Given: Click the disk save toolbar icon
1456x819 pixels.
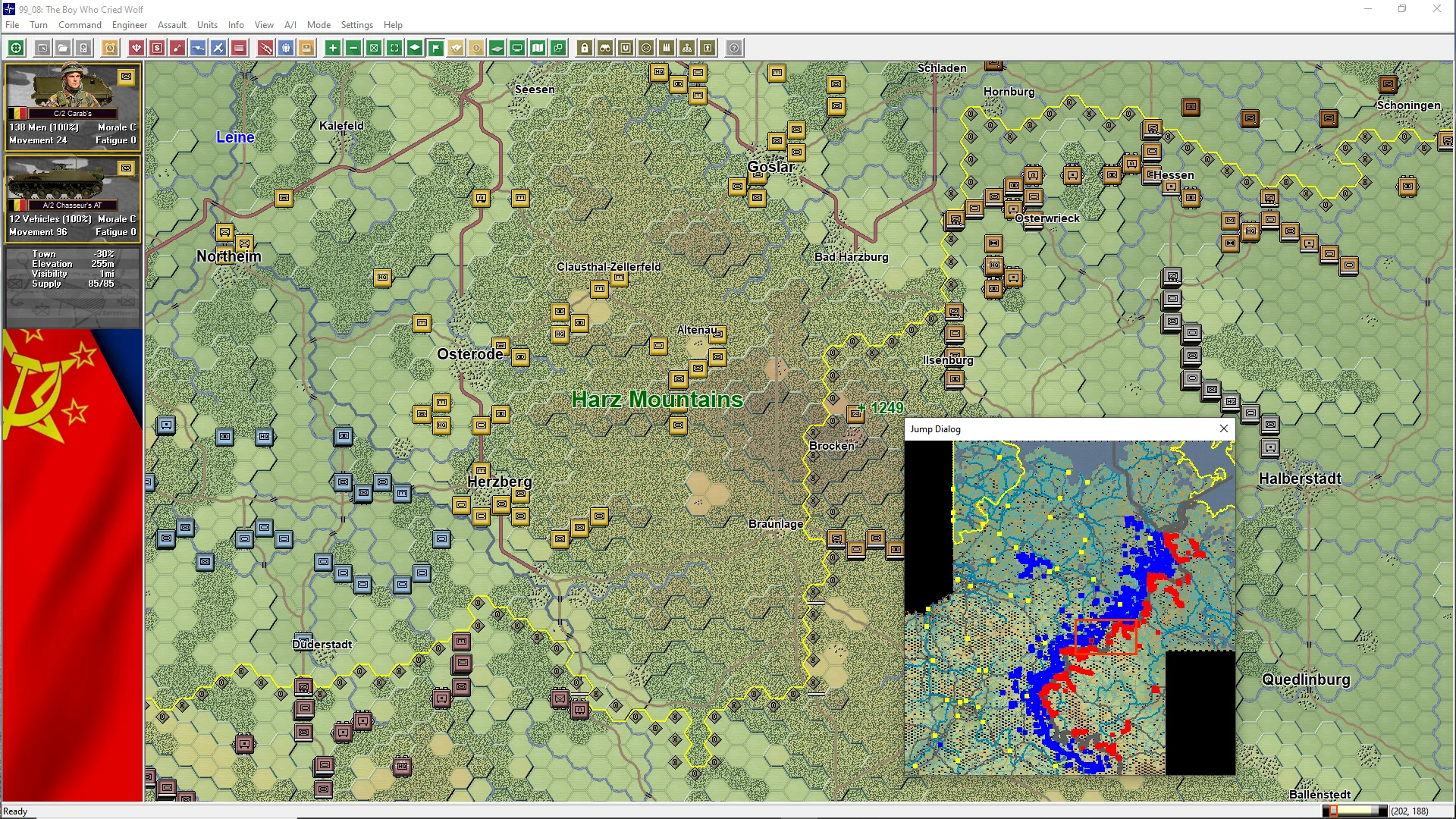Looking at the screenshot, I should click(x=83, y=49).
